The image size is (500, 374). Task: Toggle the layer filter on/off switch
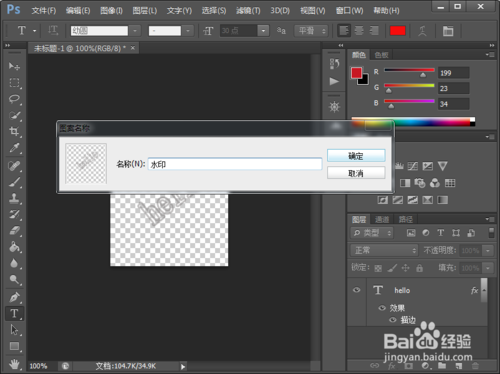click(491, 233)
